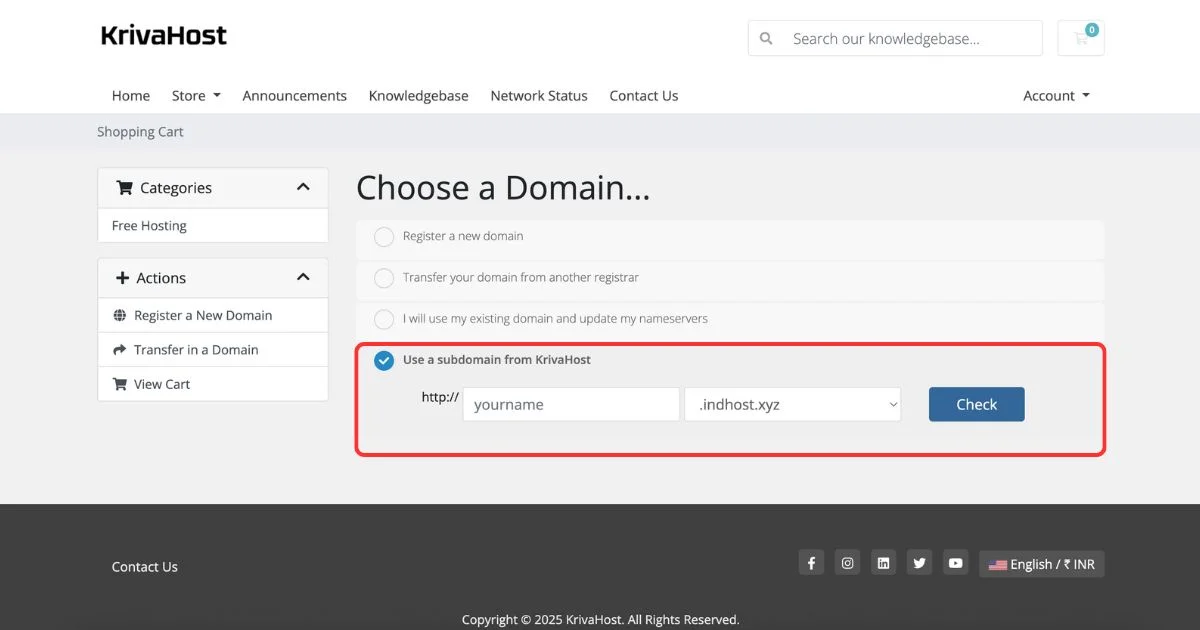Viewport: 1200px width, 630px height.
Task: Click footer Contact Us link
Action: coord(145,567)
